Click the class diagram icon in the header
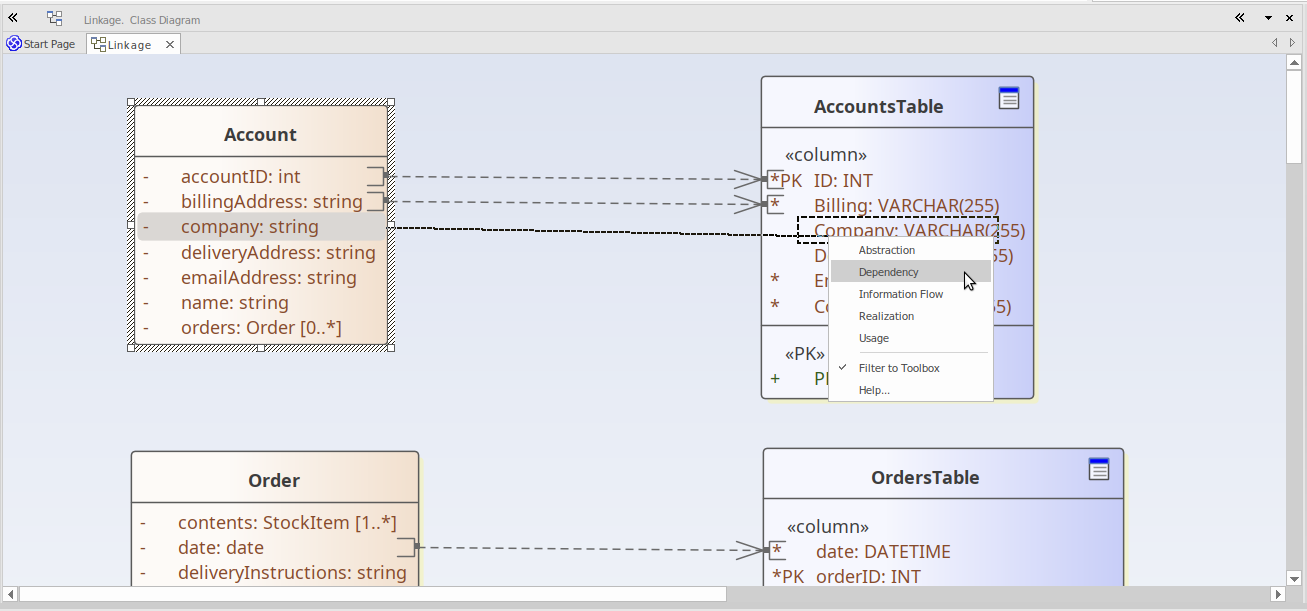Image resolution: width=1307 pixels, height=611 pixels. tap(55, 18)
